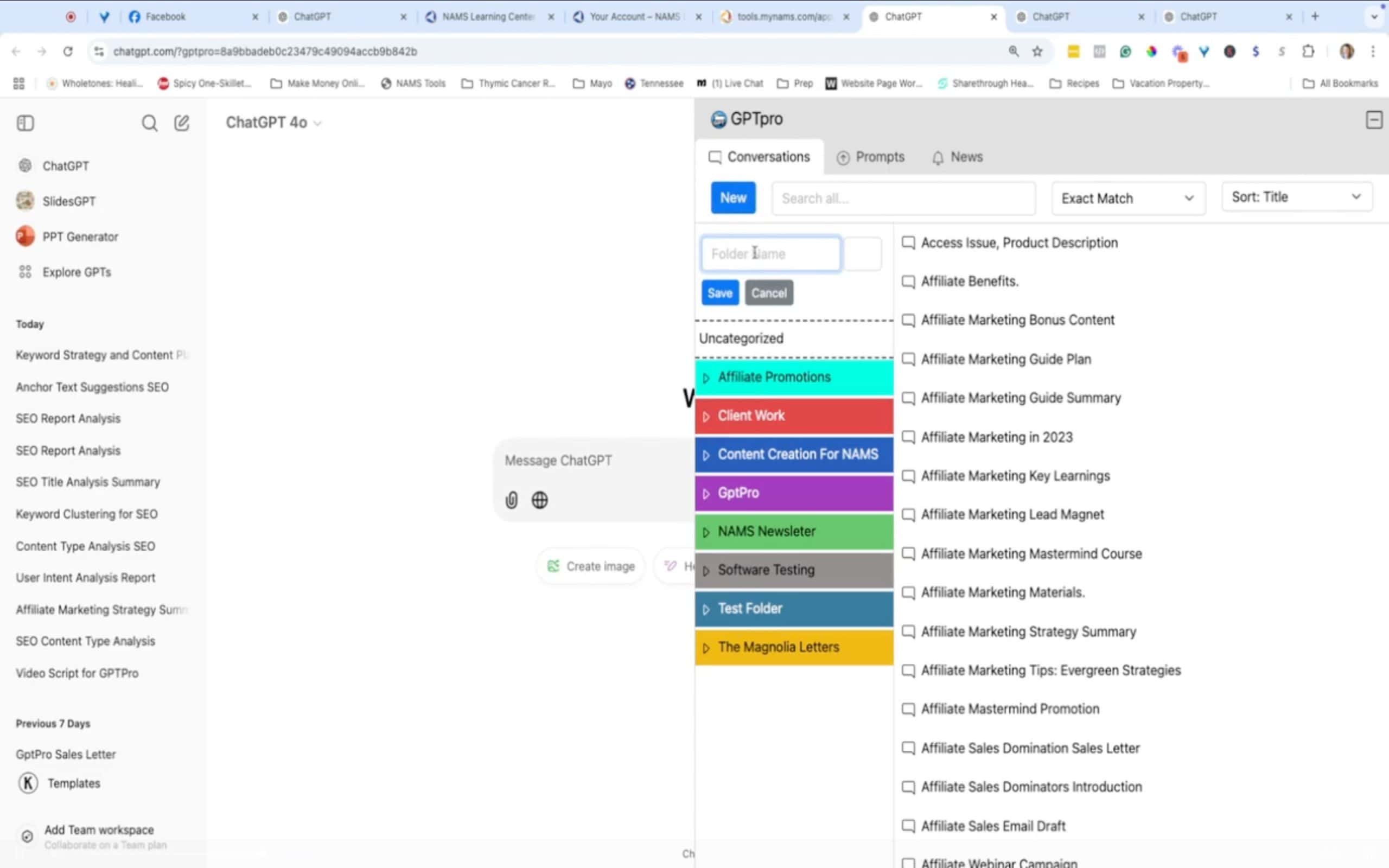Click the Cancel button
This screenshot has height=868, width=1389.
(768, 293)
